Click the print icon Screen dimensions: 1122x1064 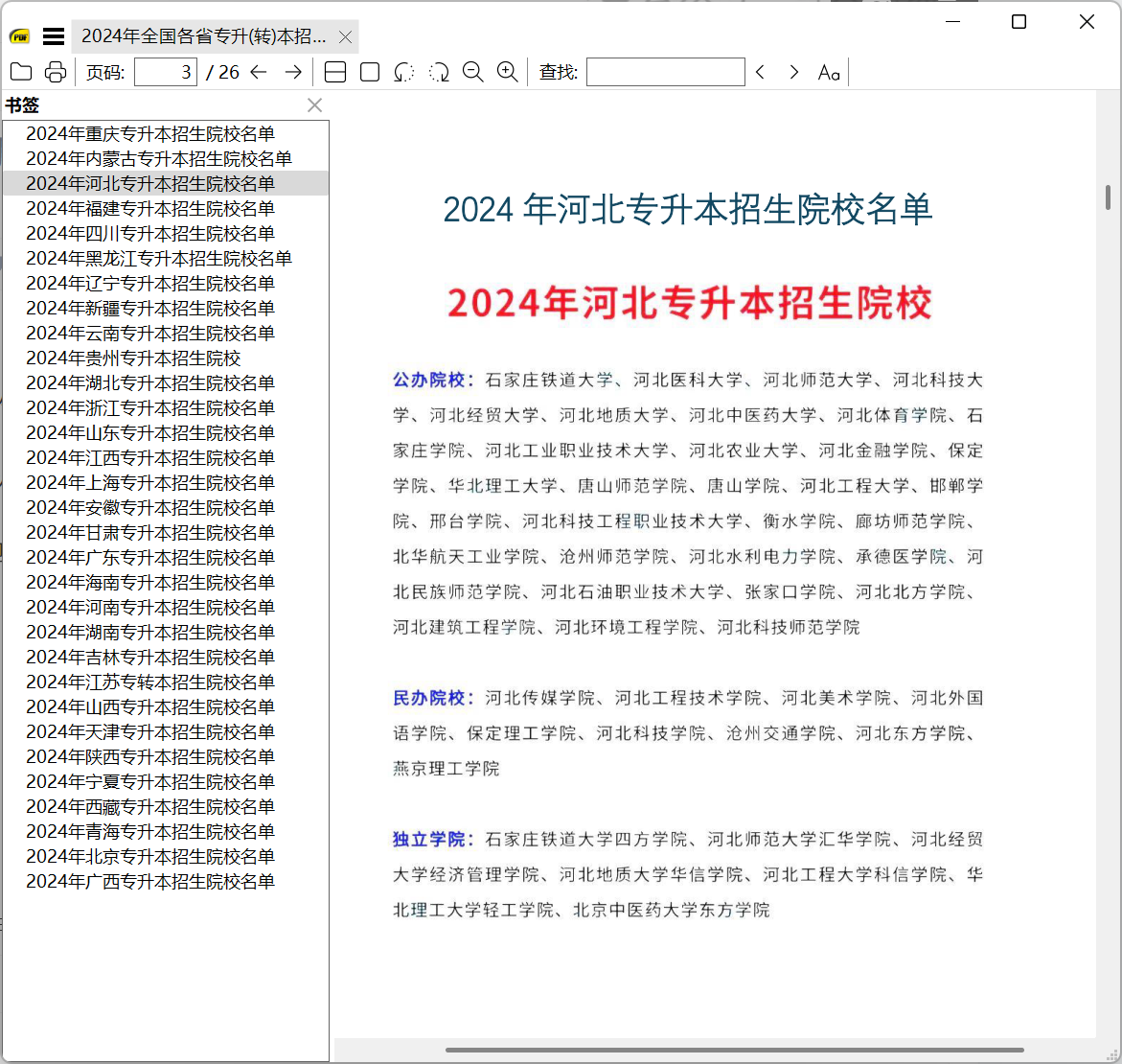coord(55,71)
